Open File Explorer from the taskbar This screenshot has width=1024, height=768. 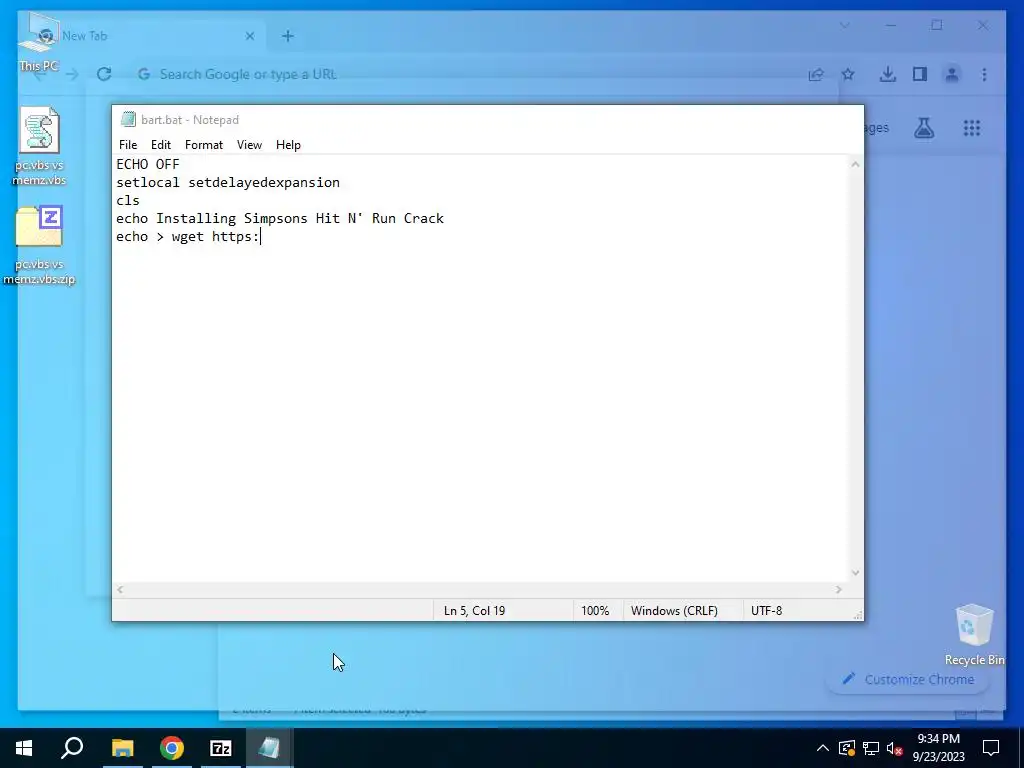(x=122, y=748)
